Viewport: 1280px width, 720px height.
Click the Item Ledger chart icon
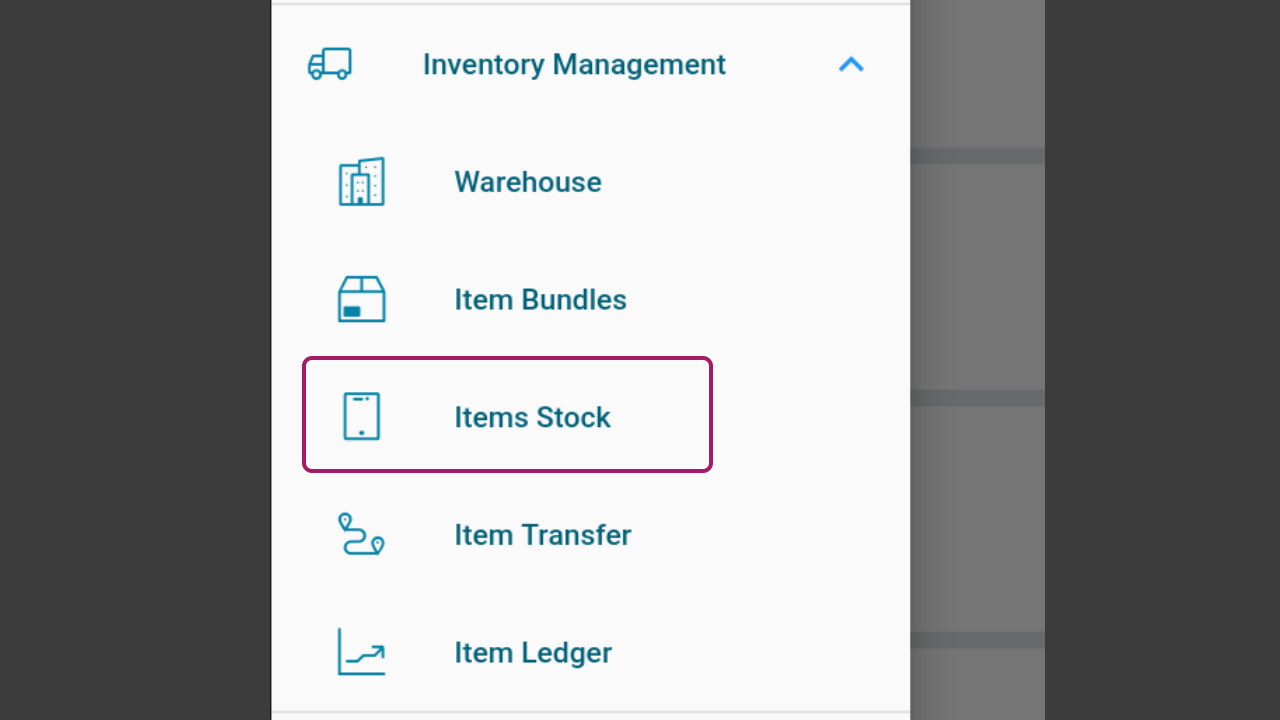[x=361, y=652]
